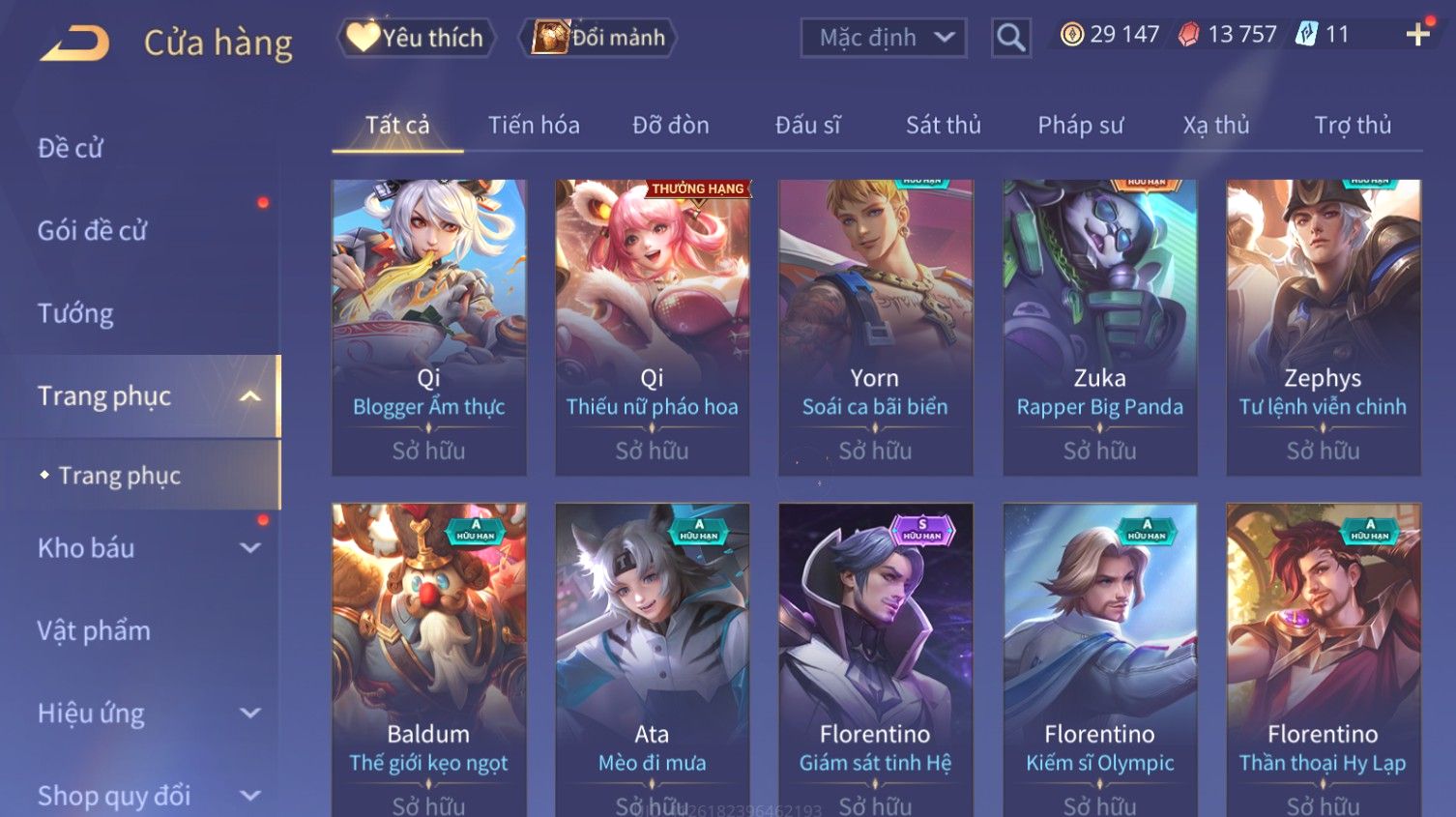Open the search magnifier icon
Image resolution: width=1456 pixels, height=817 pixels.
[x=1011, y=38]
